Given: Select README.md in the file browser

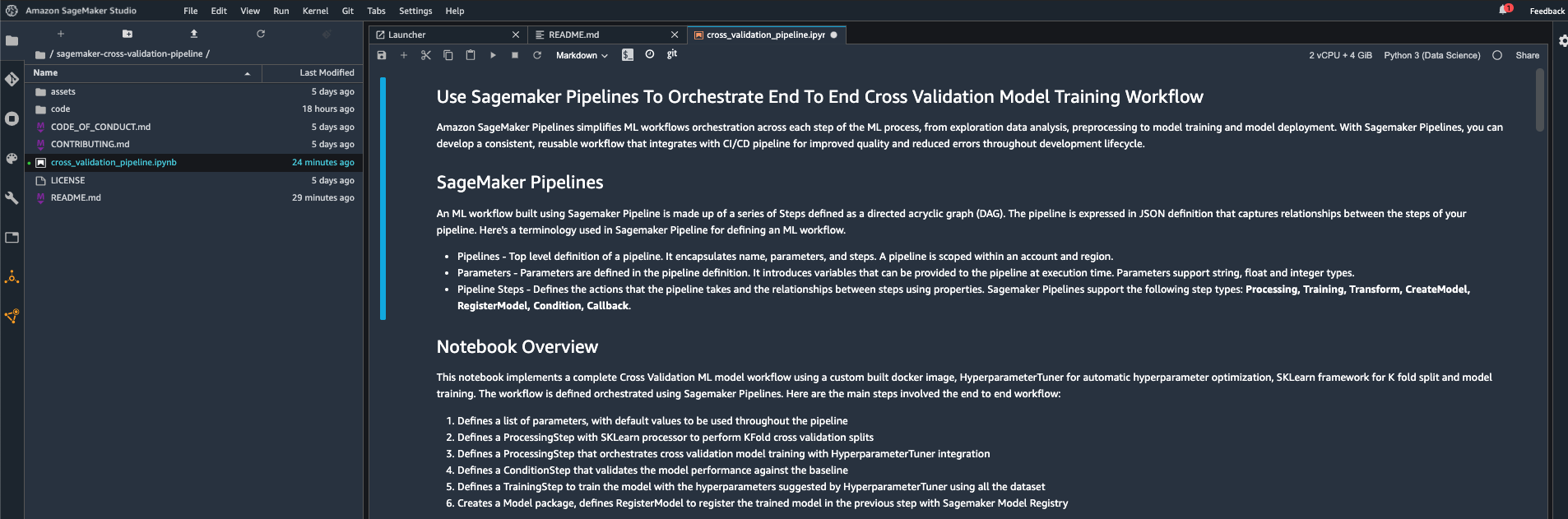Looking at the screenshot, I should pyautogui.click(x=194, y=198).
